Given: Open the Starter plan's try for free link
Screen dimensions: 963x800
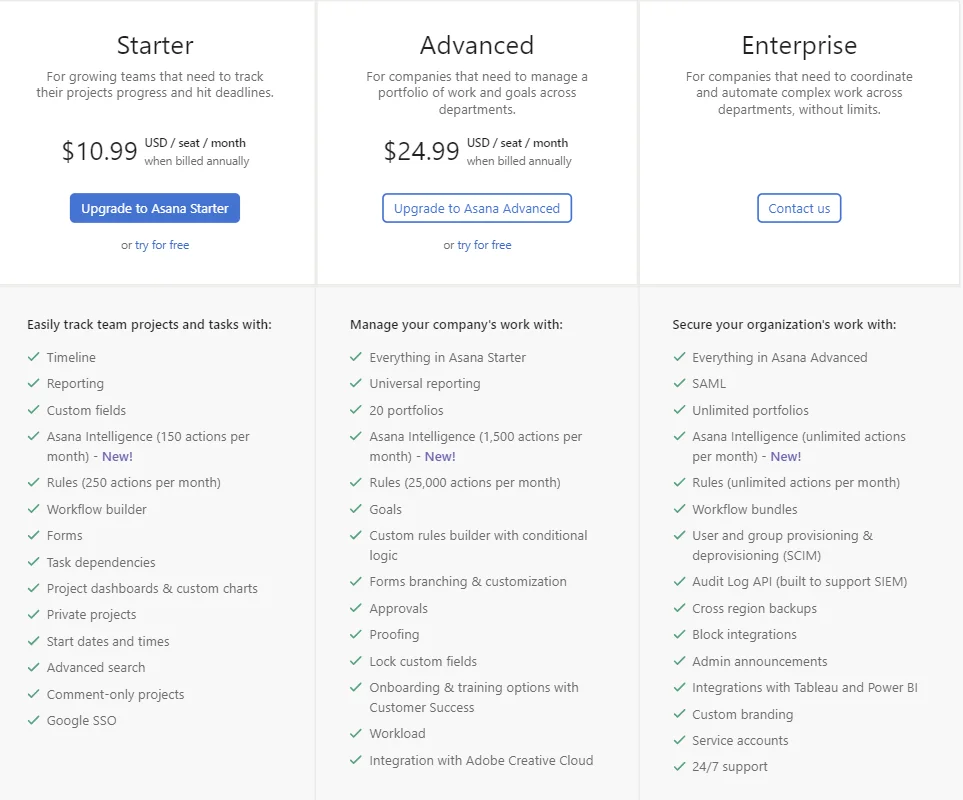Looking at the screenshot, I should 162,245.
